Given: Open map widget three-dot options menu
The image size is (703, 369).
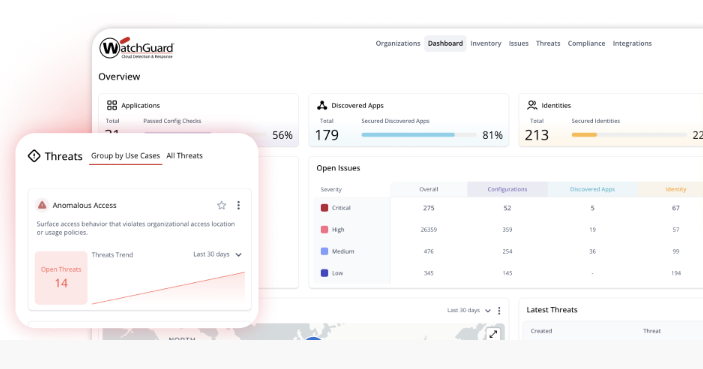Looking at the screenshot, I should tap(499, 310).
